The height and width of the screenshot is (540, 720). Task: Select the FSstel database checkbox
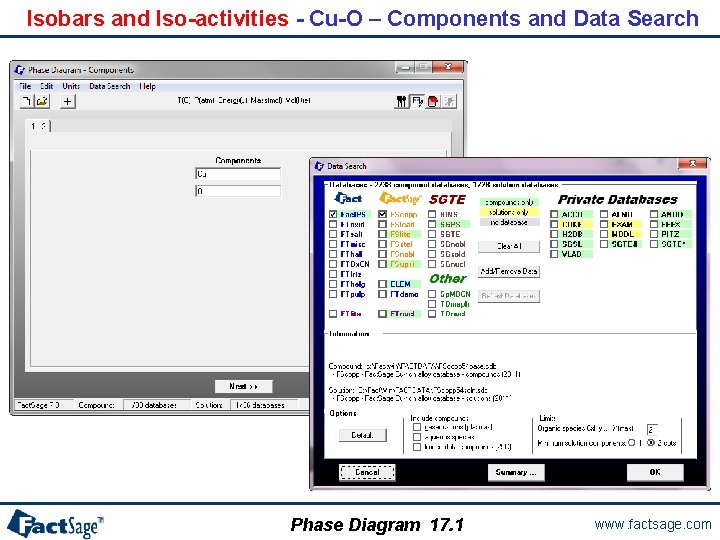(x=382, y=244)
